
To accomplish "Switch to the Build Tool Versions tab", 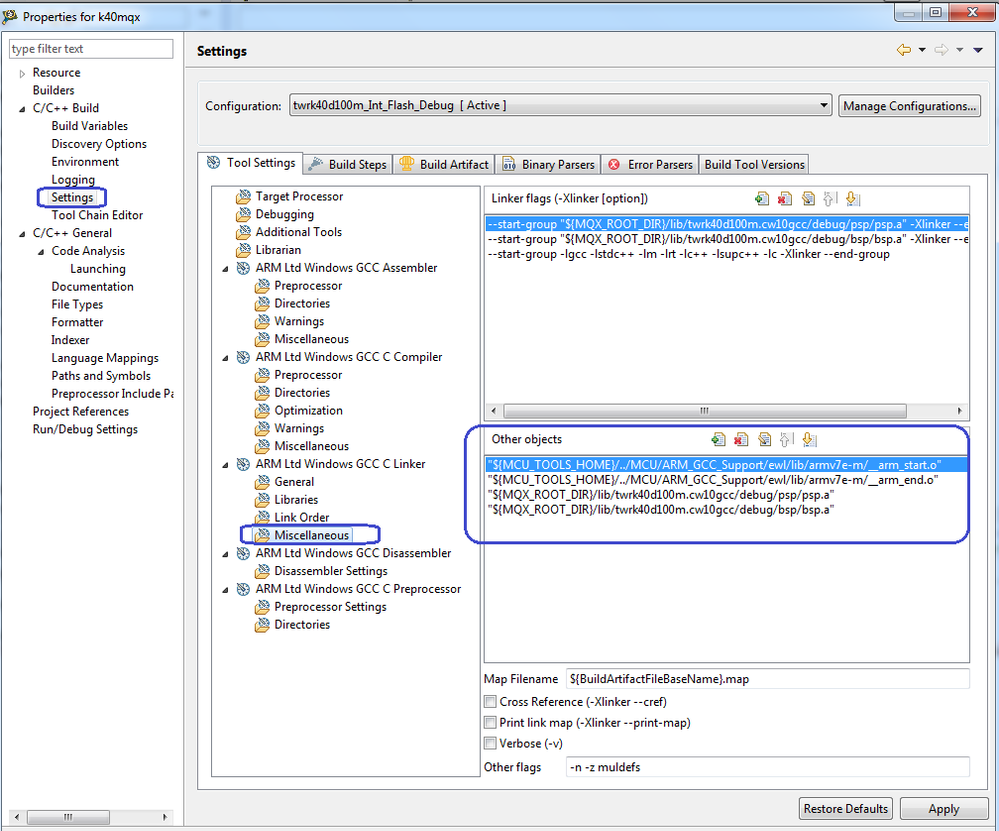I will tap(754, 164).
